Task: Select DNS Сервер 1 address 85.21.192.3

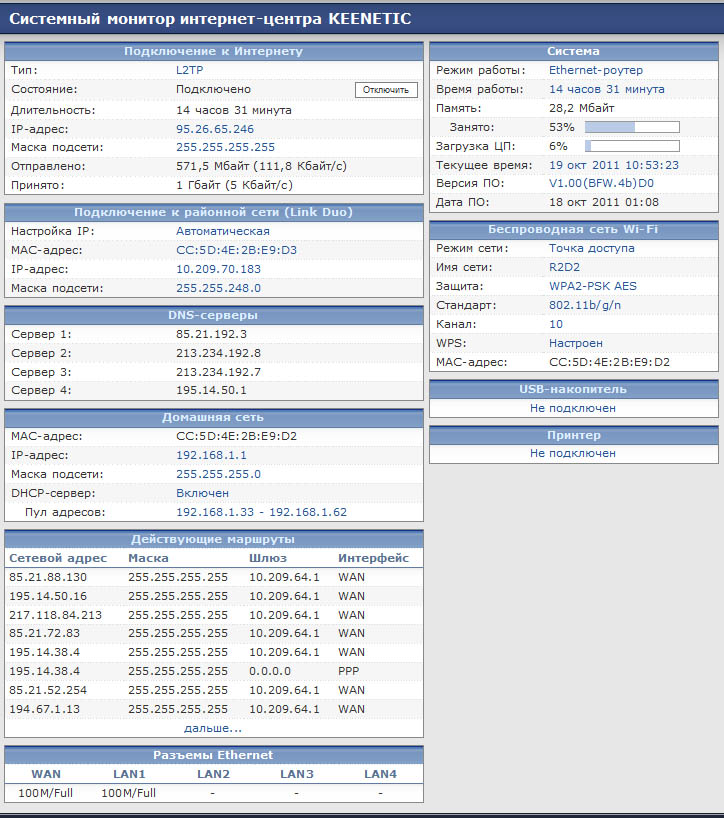Action: (x=211, y=334)
